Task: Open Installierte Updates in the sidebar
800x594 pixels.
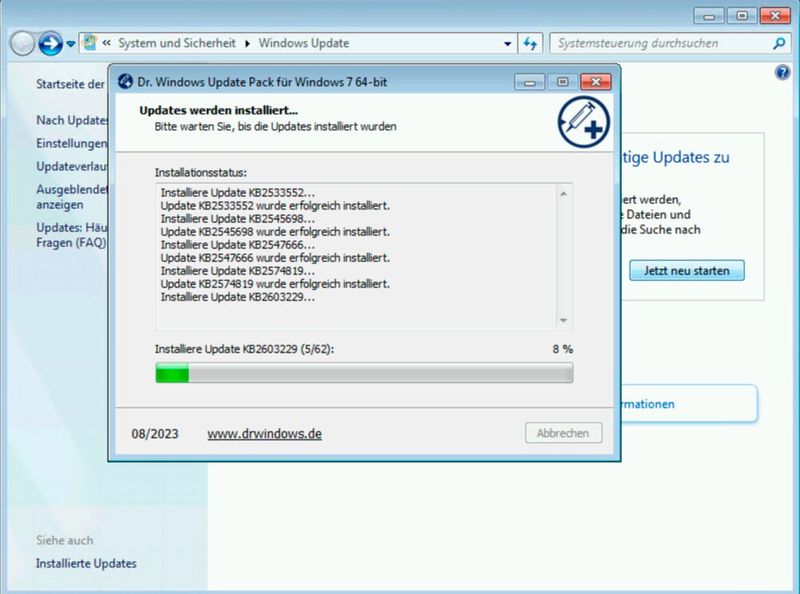Action: [x=84, y=563]
